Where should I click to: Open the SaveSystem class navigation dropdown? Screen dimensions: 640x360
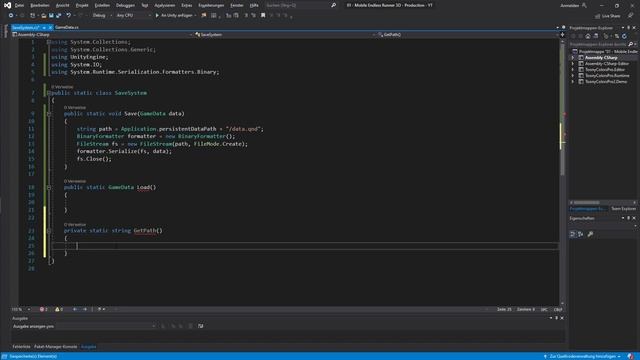pyautogui.click(x=284, y=35)
